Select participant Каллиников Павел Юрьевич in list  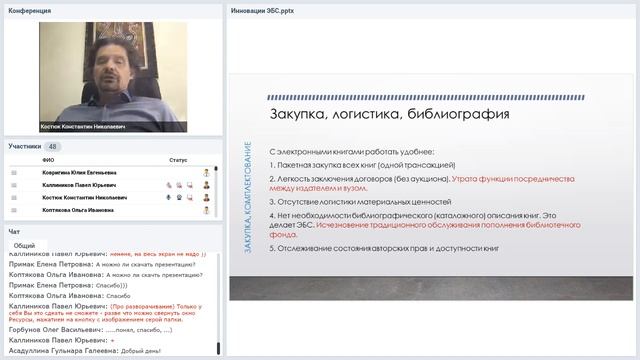(x=79, y=185)
